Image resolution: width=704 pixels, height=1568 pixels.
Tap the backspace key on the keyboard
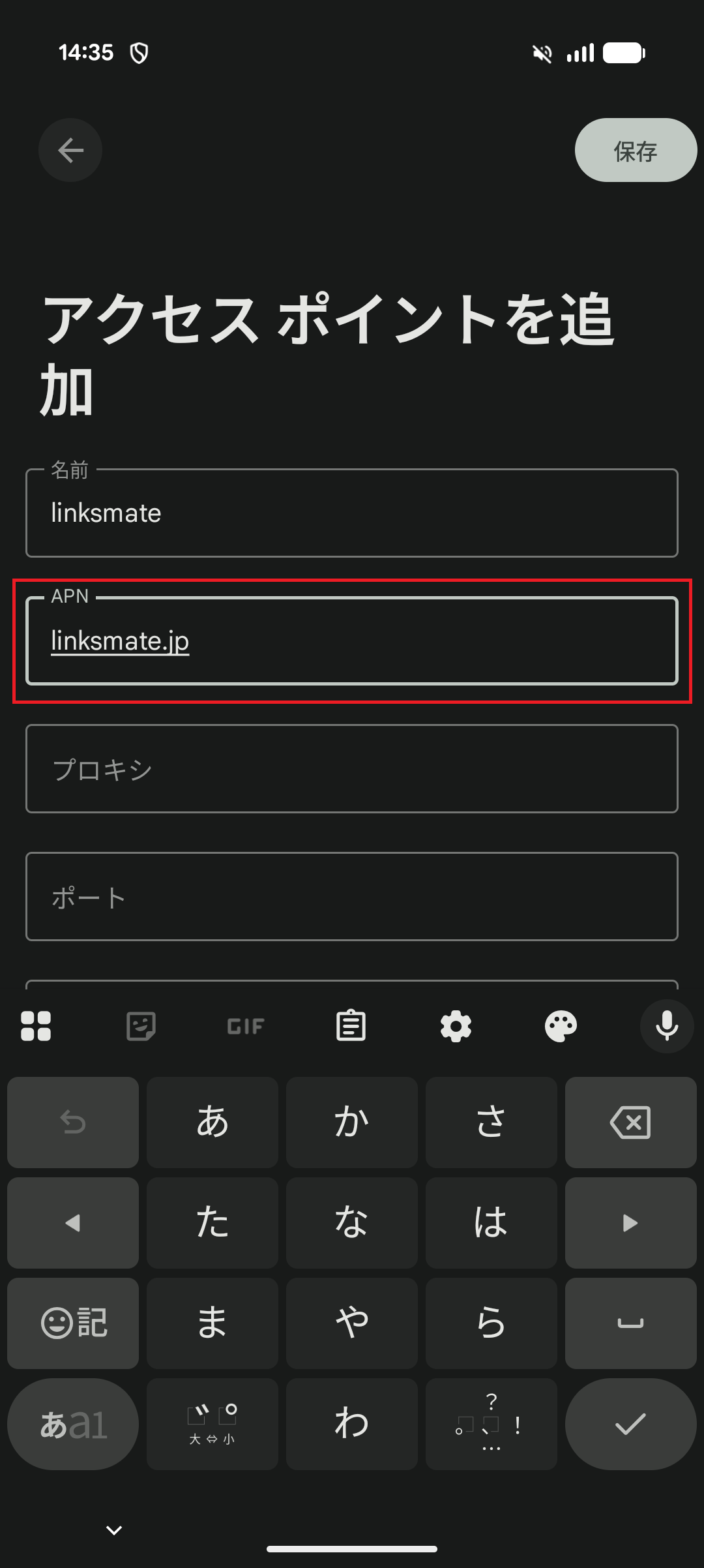(630, 1123)
